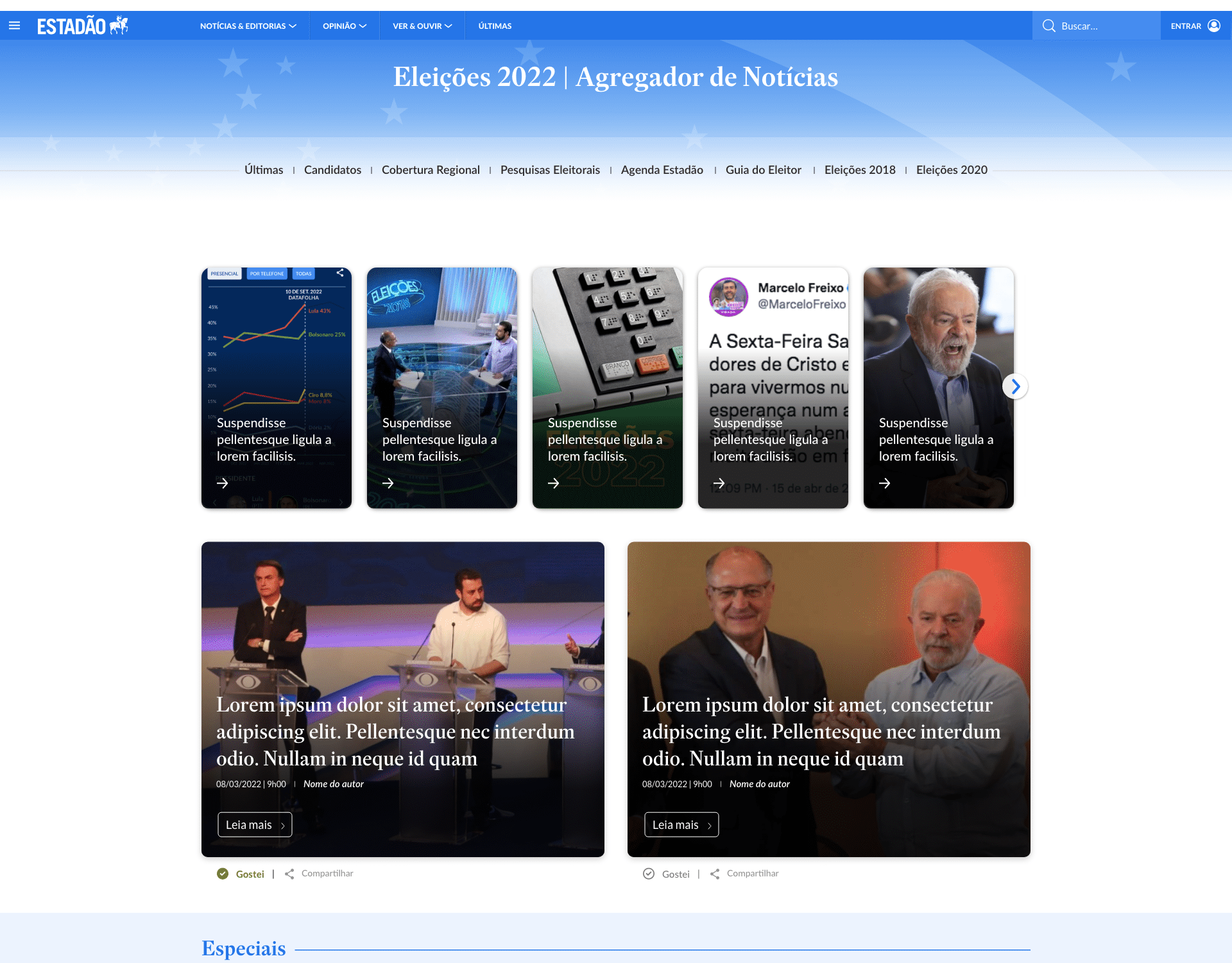Click Compartilhar under Alckmin-Lula article
The height and width of the screenshot is (963, 1232).
click(753, 873)
